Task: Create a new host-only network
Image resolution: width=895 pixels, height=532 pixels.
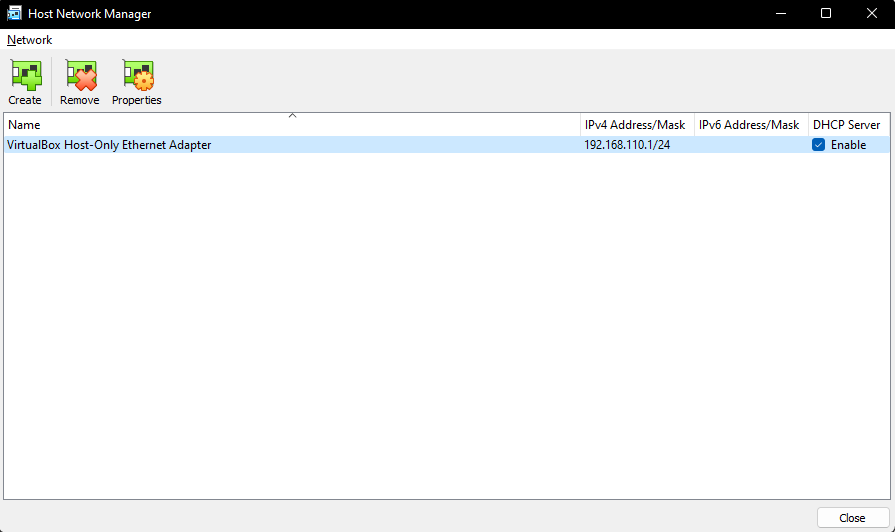Action: point(25,82)
